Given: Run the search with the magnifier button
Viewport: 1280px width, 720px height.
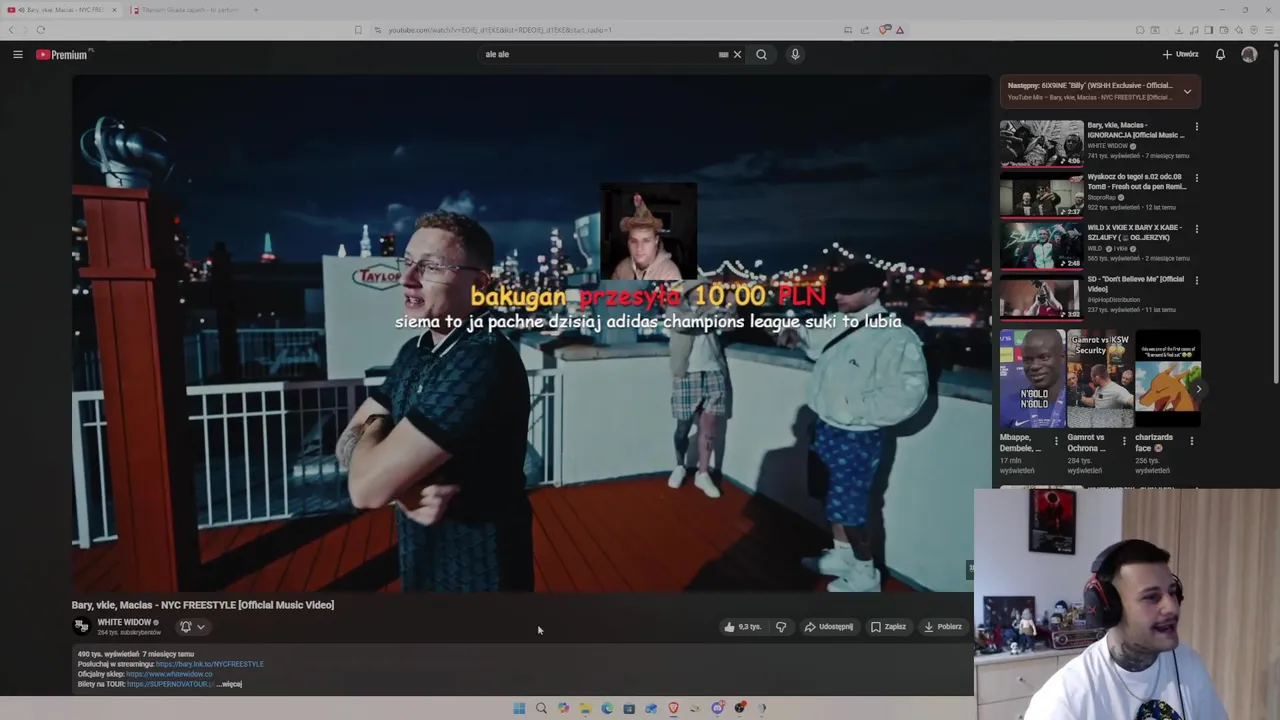Looking at the screenshot, I should pyautogui.click(x=761, y=54).
